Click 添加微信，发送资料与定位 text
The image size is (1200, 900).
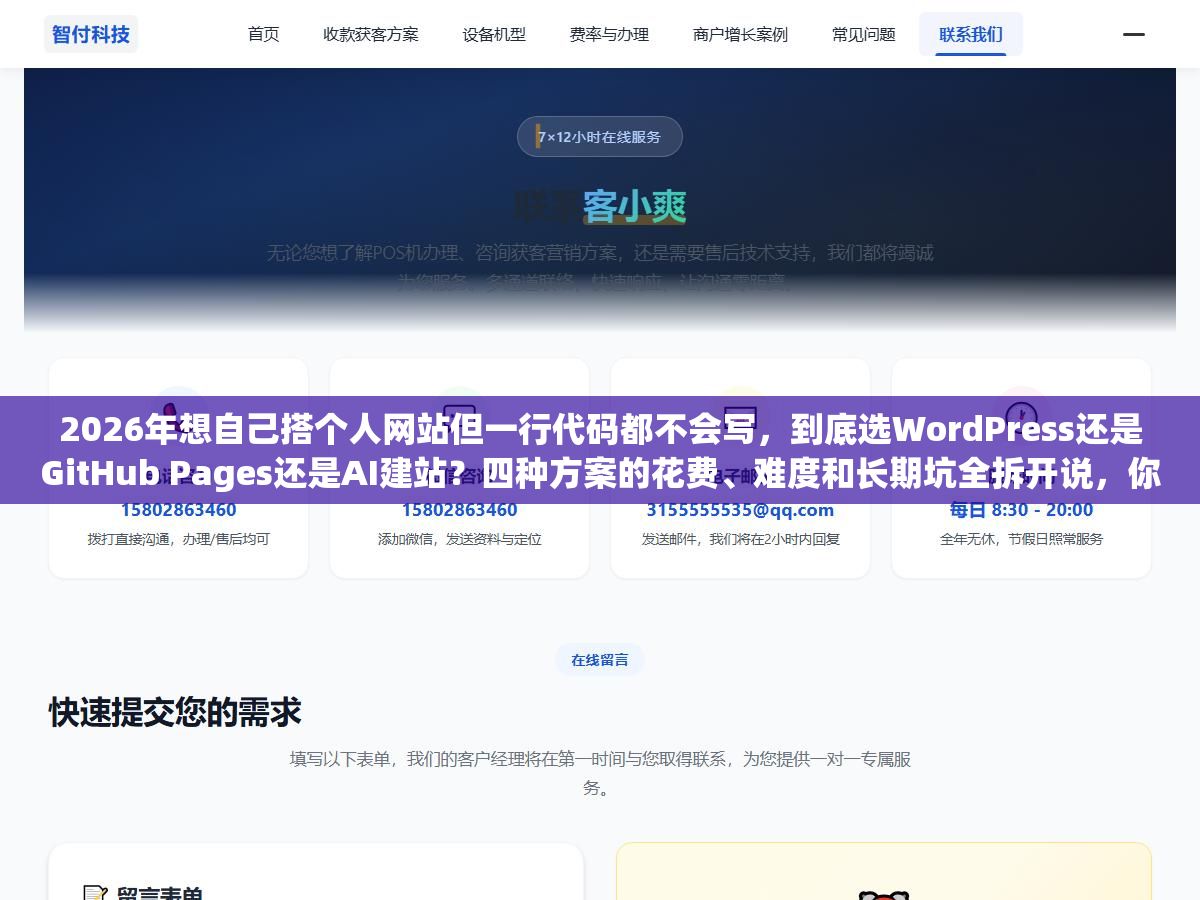coord(460,539)
